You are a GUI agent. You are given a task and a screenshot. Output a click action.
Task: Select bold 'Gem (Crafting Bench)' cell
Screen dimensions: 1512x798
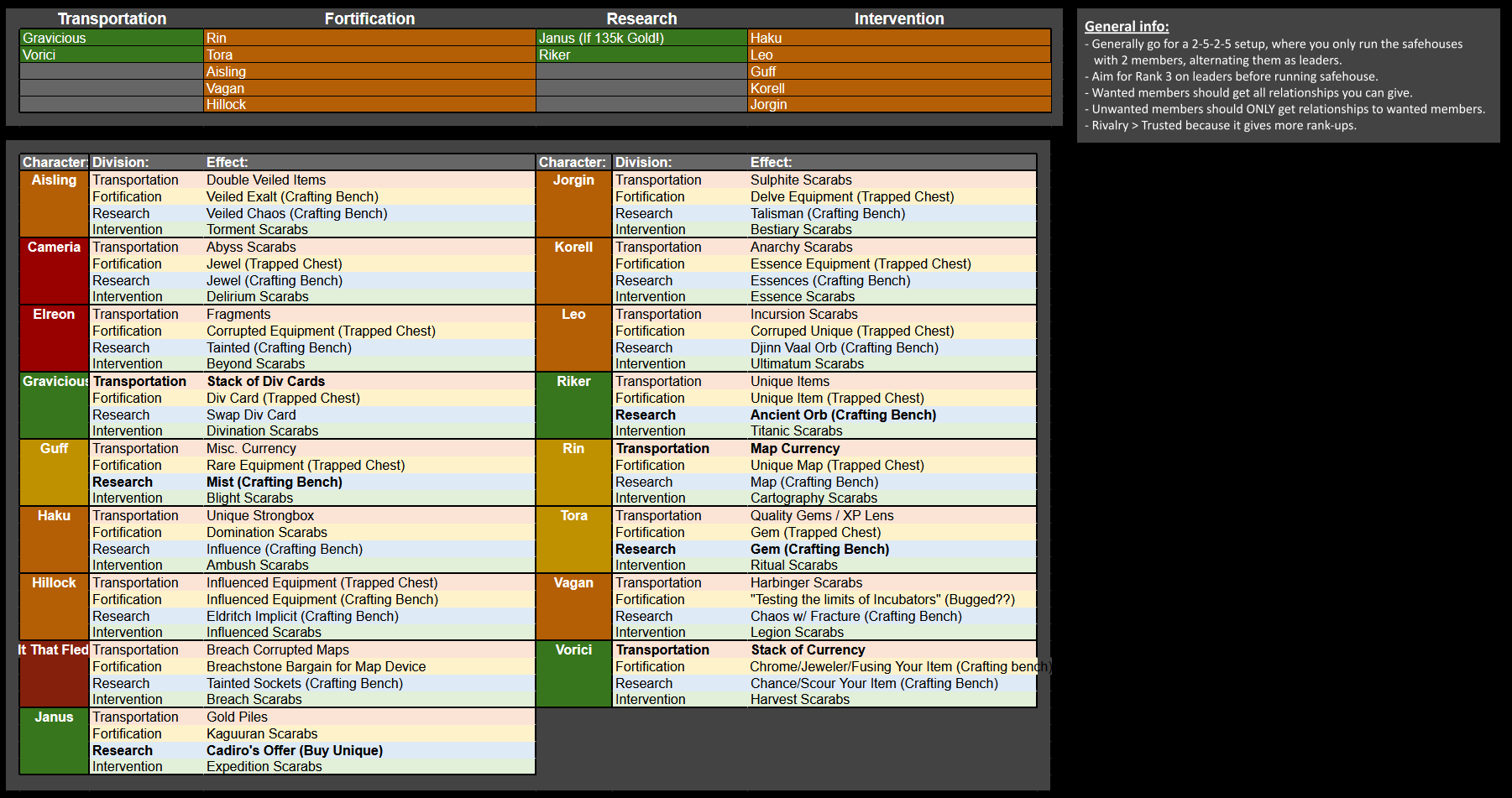click(x=892, y=549)
